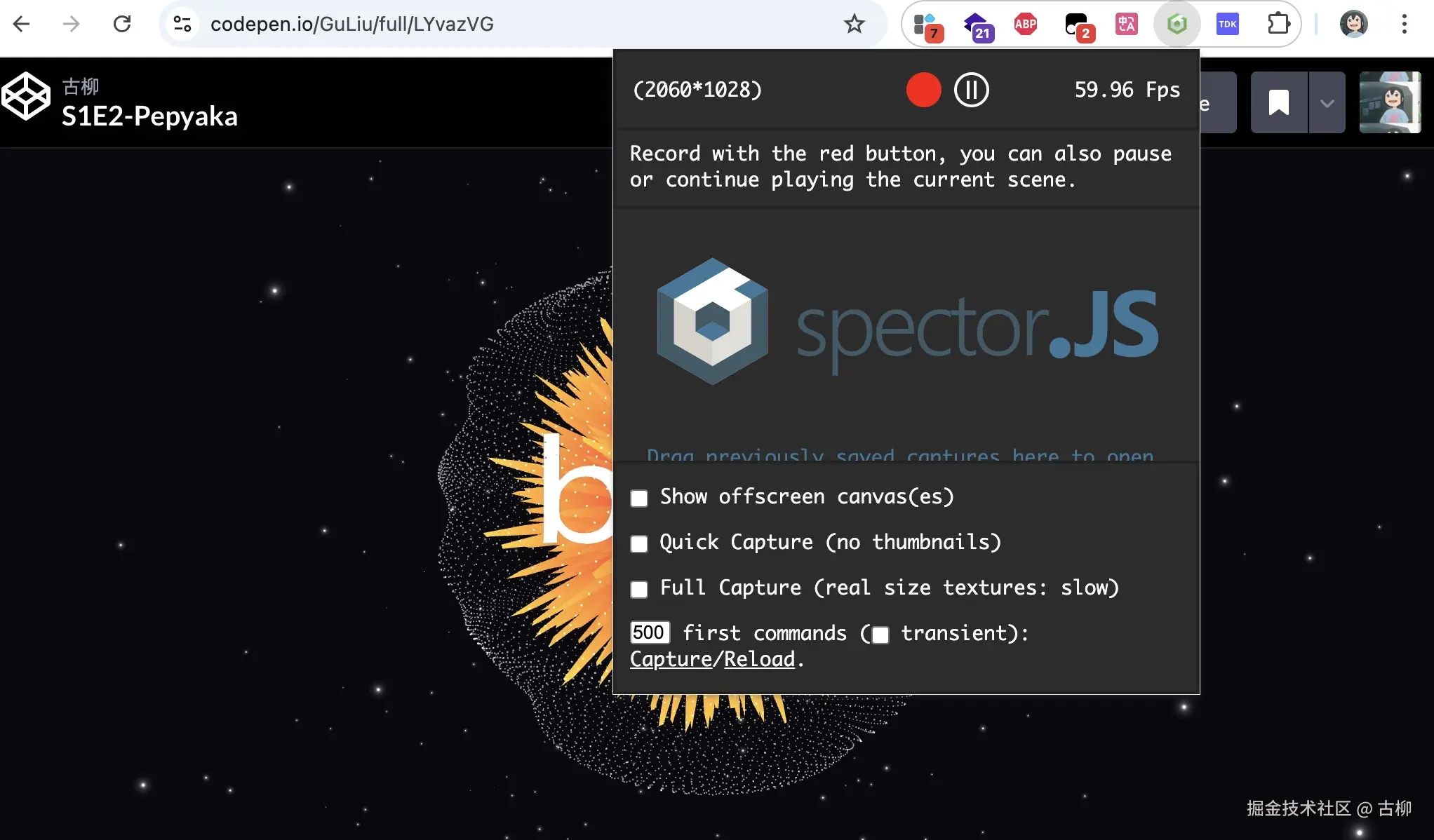The width and height of the screenshot is (1434, 840).
Task: Click the TDK extension icon
Action: (1227, 25)
